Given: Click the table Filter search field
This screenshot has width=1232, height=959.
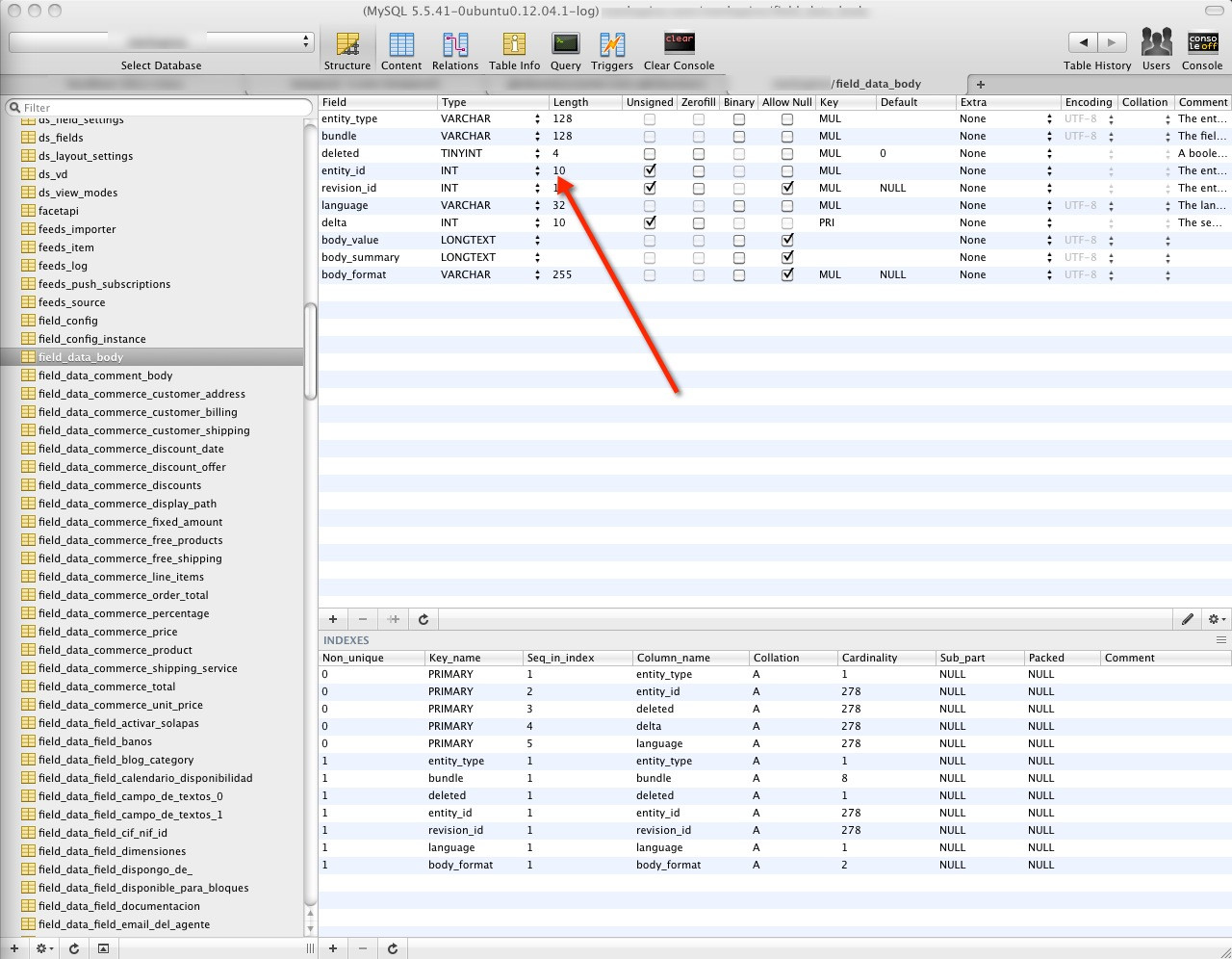Looking at the screenshot, I should click(159, 107).
